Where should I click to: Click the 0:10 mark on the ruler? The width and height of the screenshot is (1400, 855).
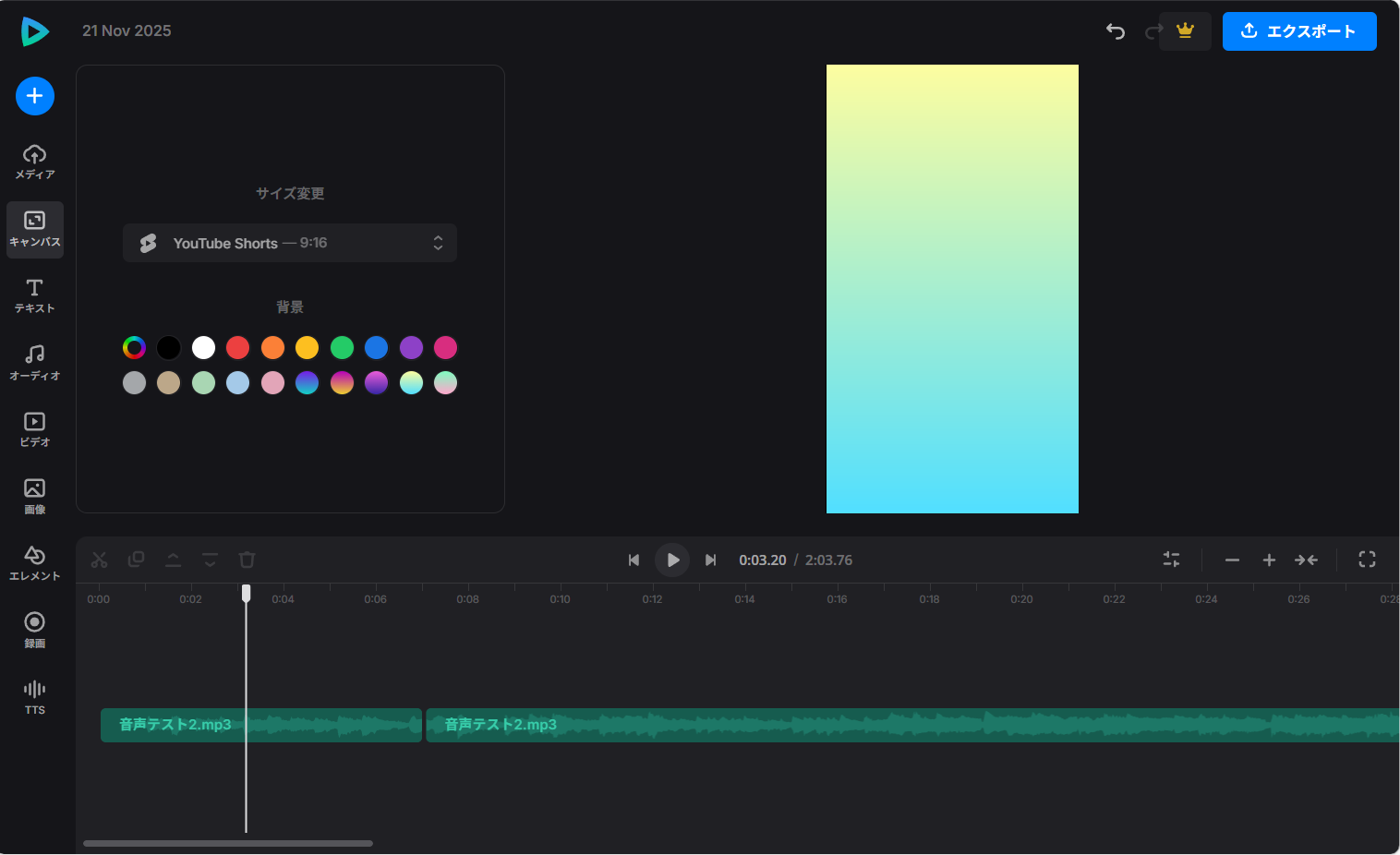coord(560,599)
